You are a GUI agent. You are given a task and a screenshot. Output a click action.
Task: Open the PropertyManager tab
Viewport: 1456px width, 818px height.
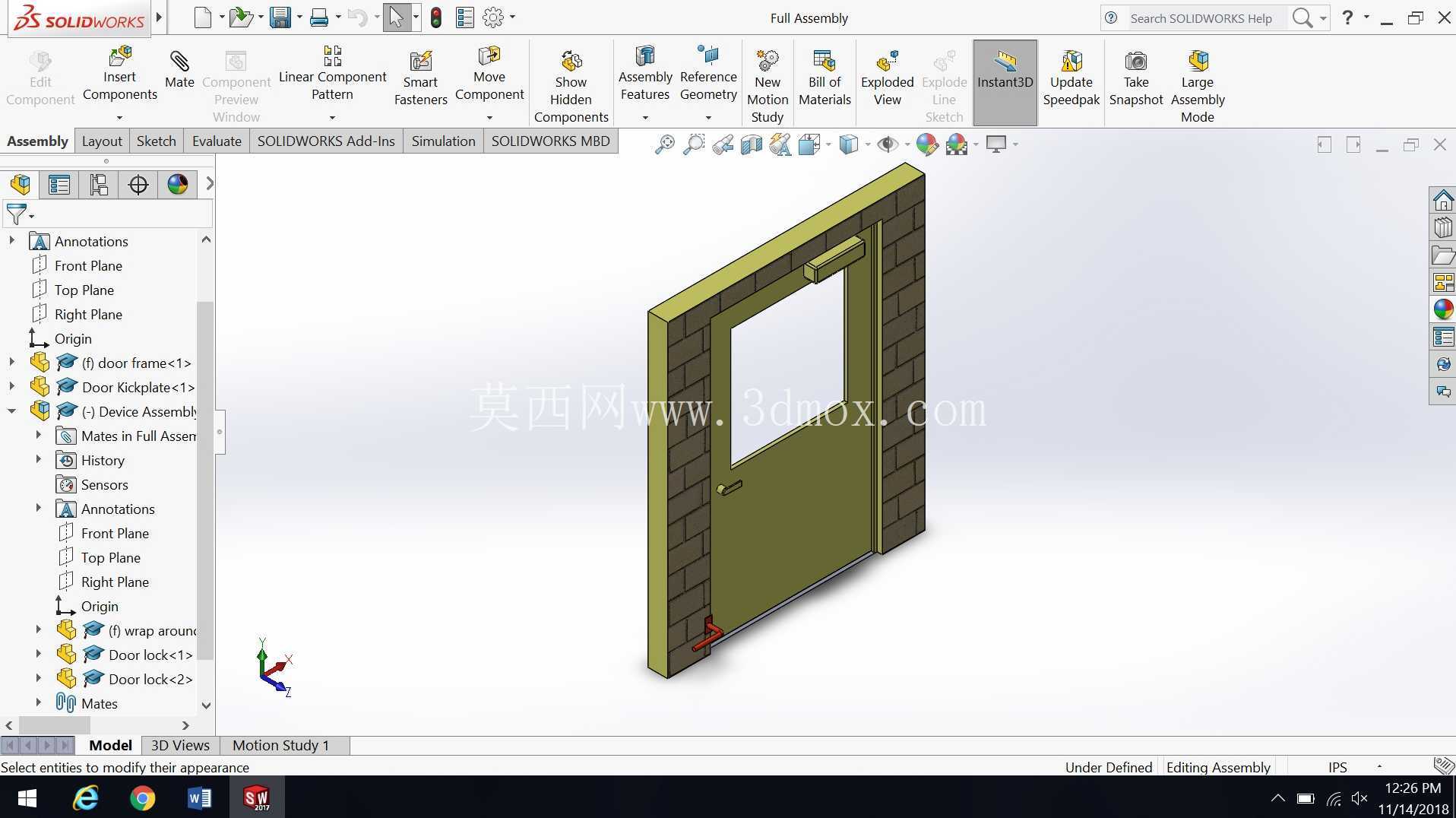pyautogui.click(x=59, y=184)
